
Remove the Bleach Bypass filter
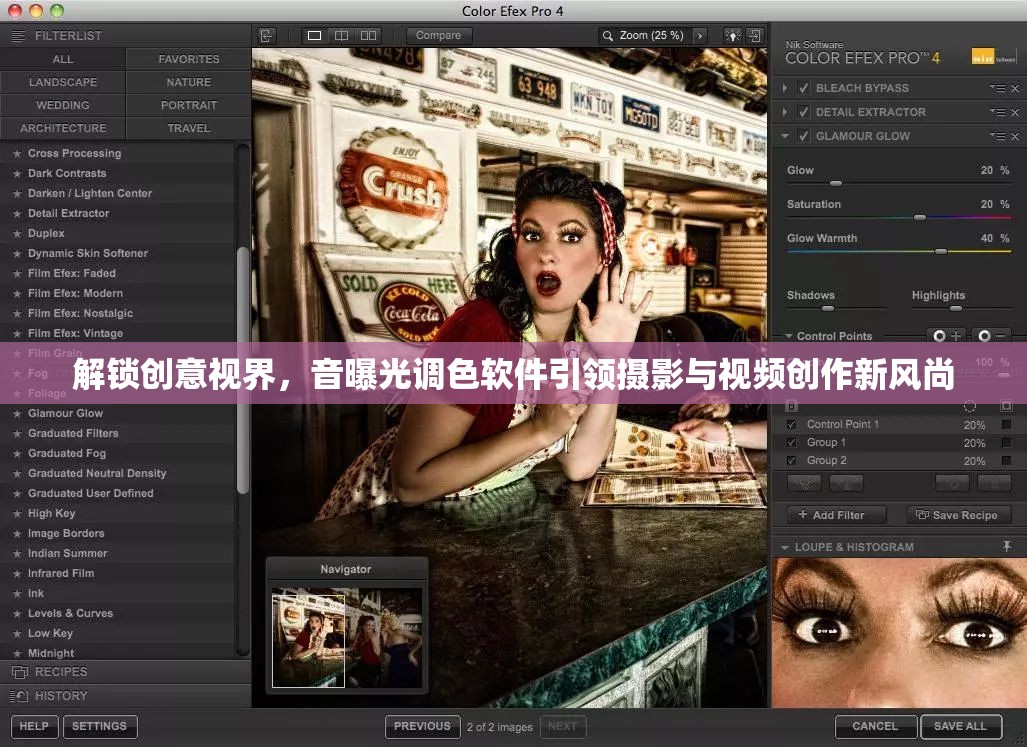point(1015,88)
